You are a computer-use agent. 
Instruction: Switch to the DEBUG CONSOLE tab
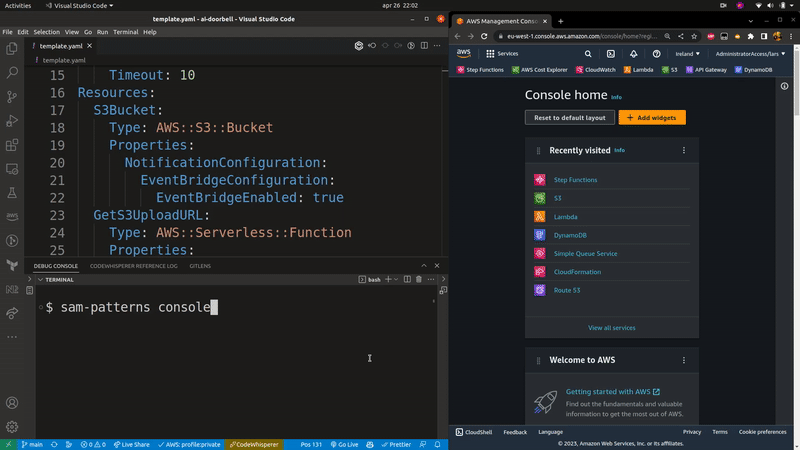coord(56,266)
